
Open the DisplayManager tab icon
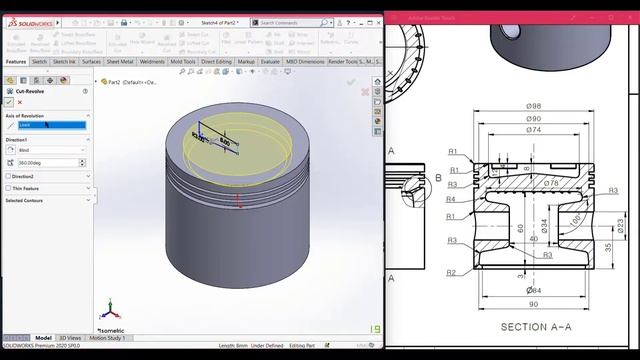(x=63, y=80)
